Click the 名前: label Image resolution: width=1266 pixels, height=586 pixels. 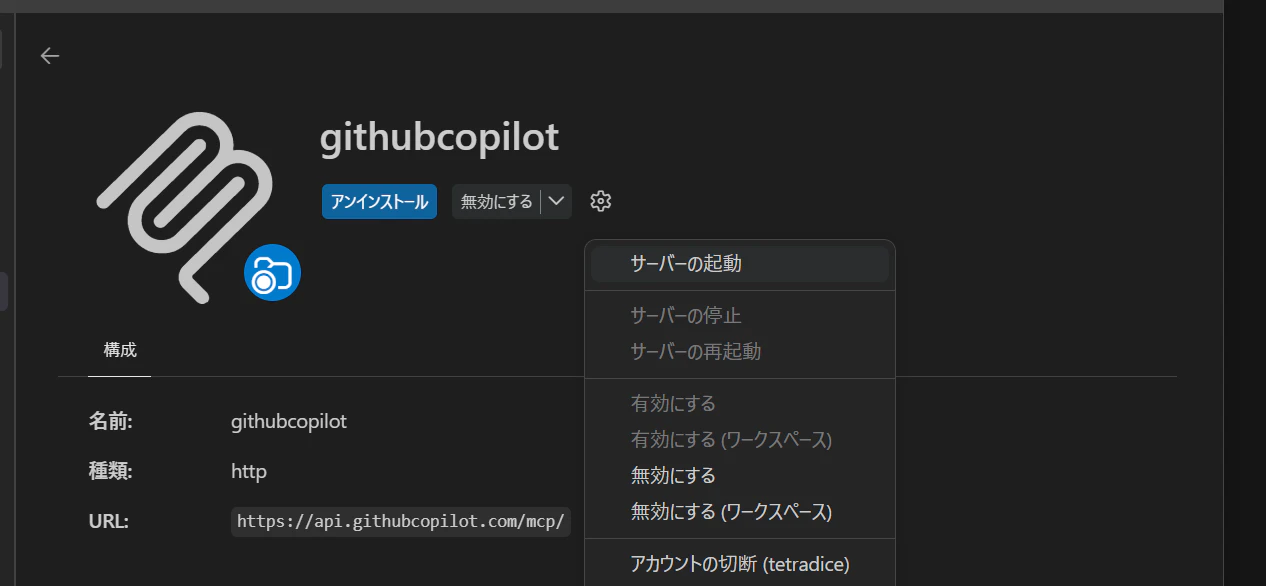[111, 421]
